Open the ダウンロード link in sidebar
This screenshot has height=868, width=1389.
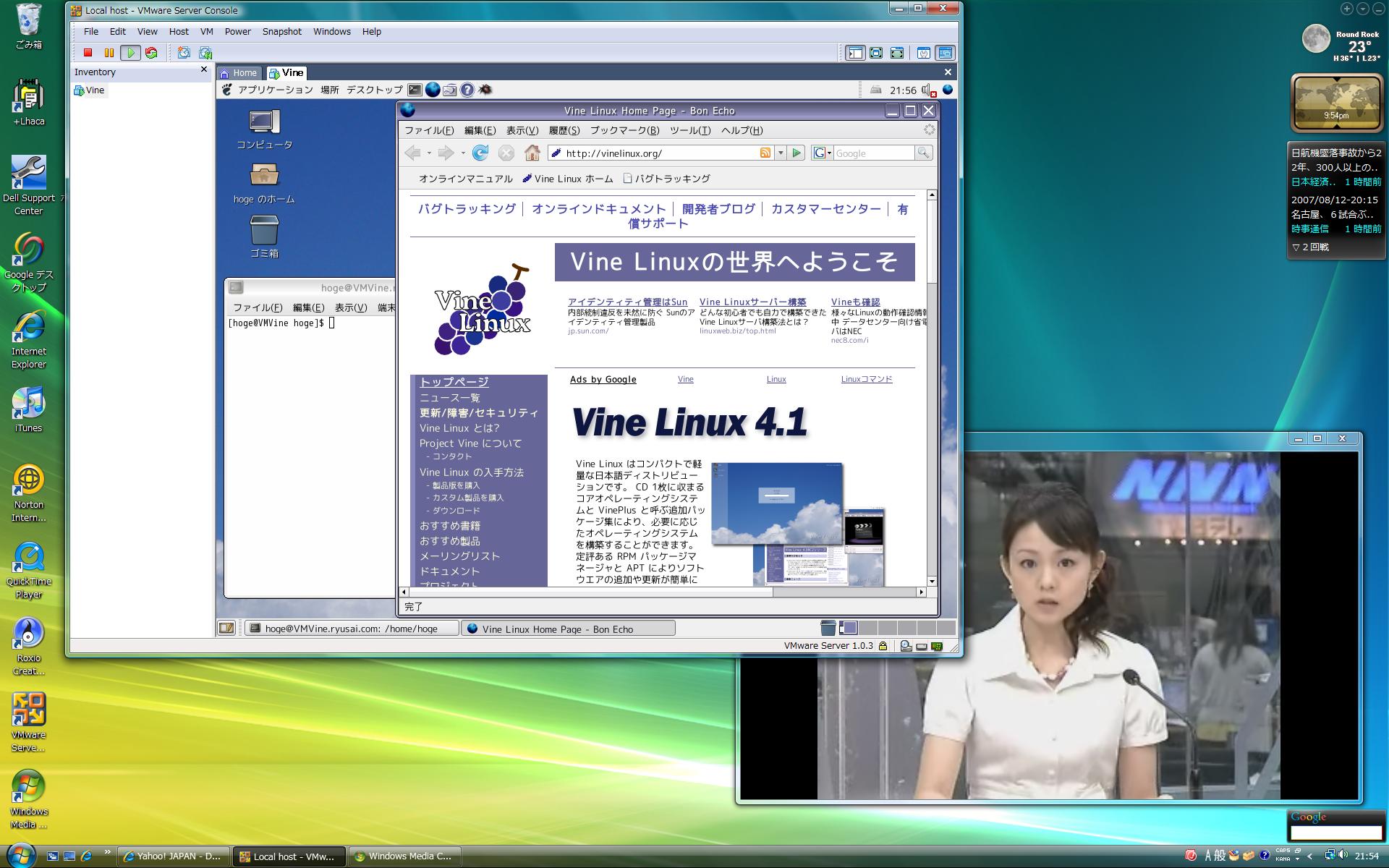pos(456,511)
